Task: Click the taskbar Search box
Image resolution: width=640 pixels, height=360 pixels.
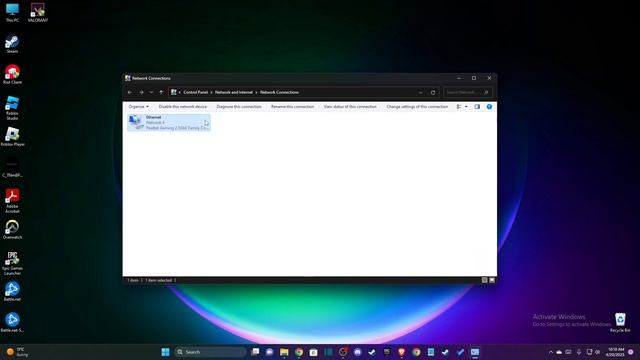Action: point(210,352)
